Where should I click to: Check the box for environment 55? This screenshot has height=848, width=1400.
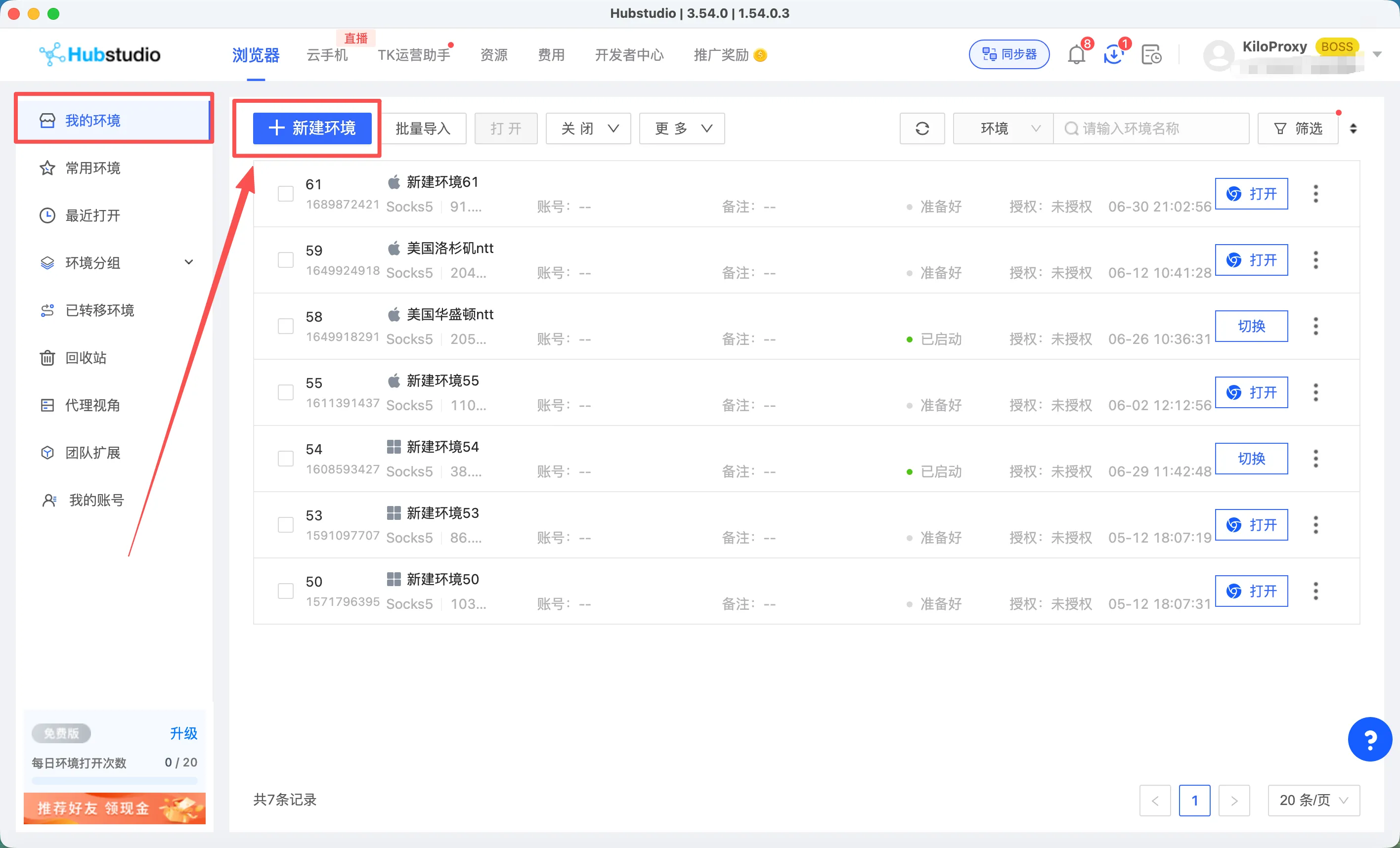click(285, 392)
